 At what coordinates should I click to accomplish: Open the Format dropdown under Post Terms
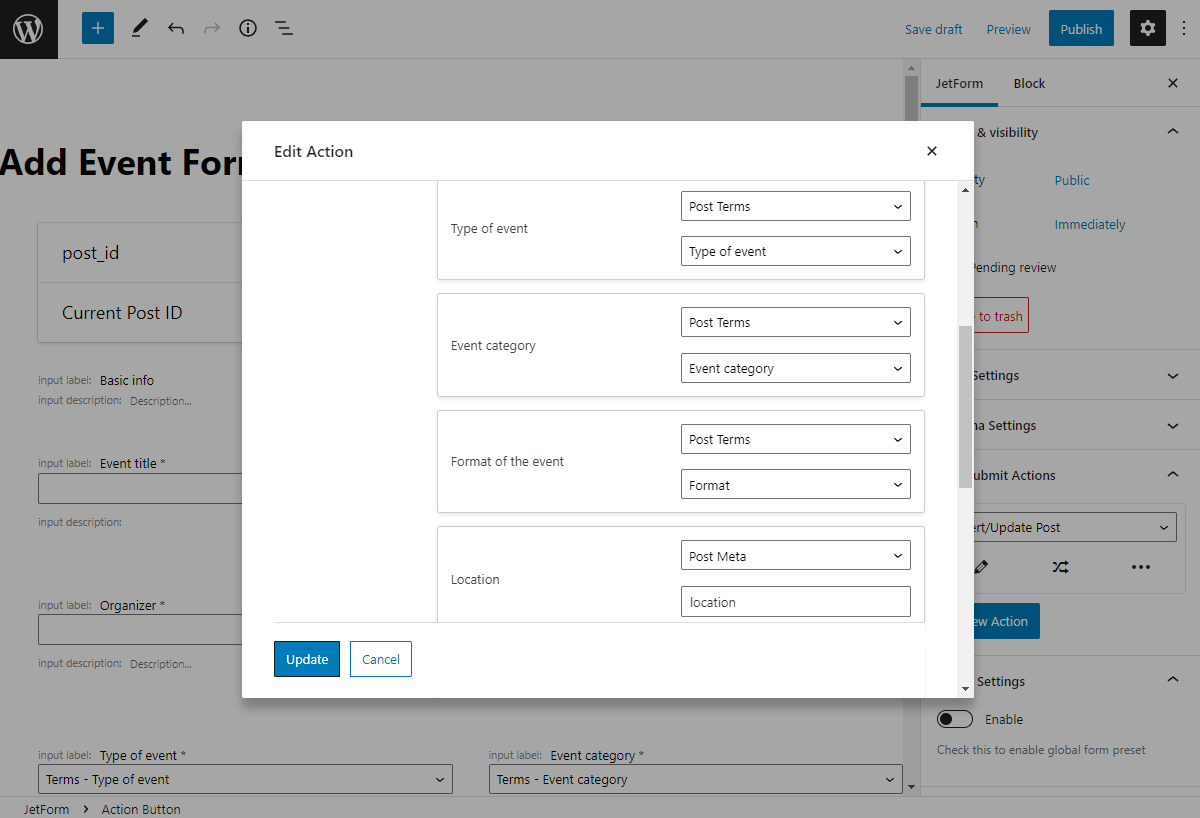coord(795,484)
